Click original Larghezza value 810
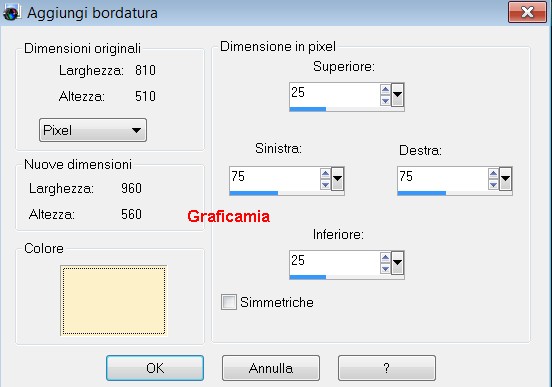The height and width of the screenshot is (387, 552). coord(145,70)
